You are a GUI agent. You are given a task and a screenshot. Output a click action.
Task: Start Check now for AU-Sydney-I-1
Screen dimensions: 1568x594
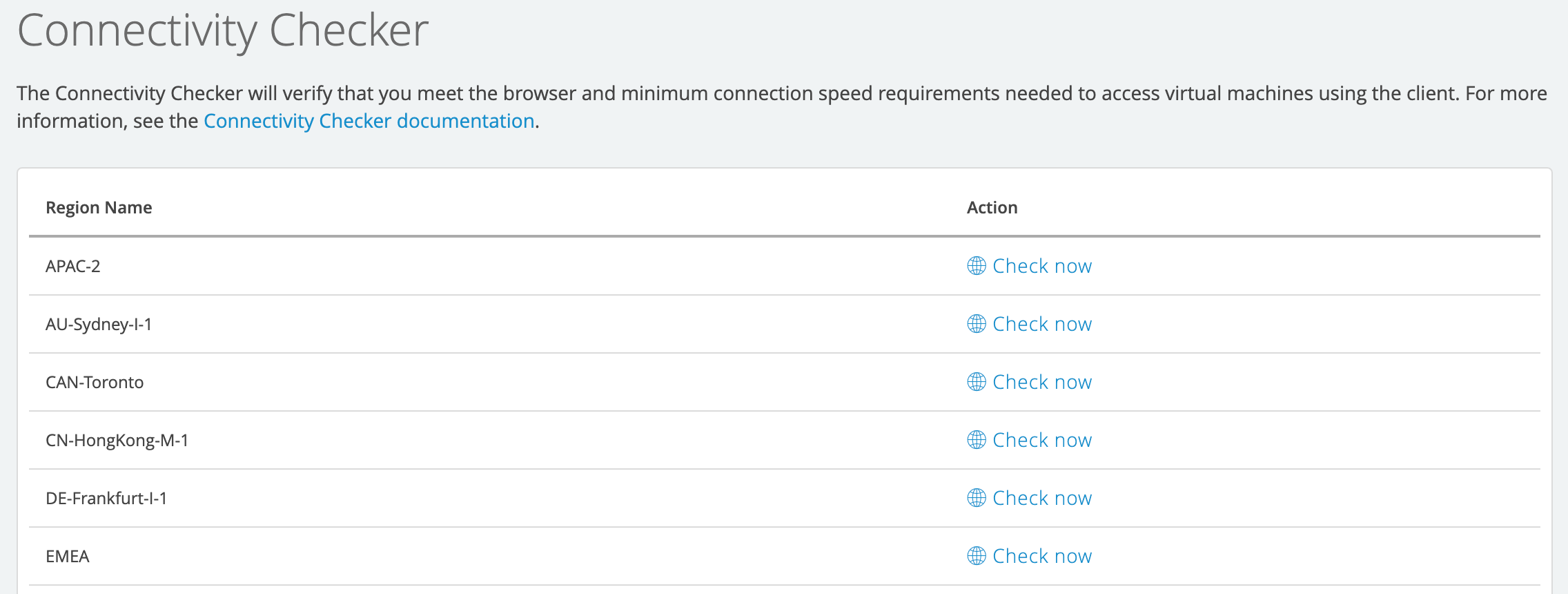(x=1041, y=324)
